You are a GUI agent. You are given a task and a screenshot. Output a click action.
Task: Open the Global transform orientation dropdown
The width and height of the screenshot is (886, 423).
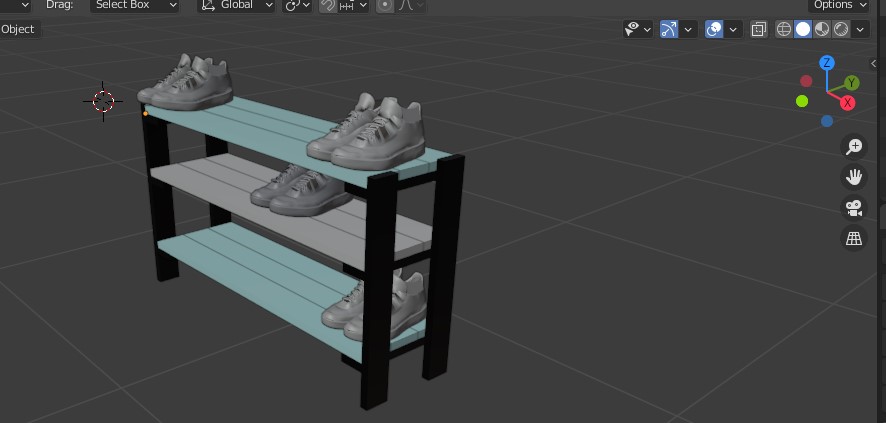point(236,5)
